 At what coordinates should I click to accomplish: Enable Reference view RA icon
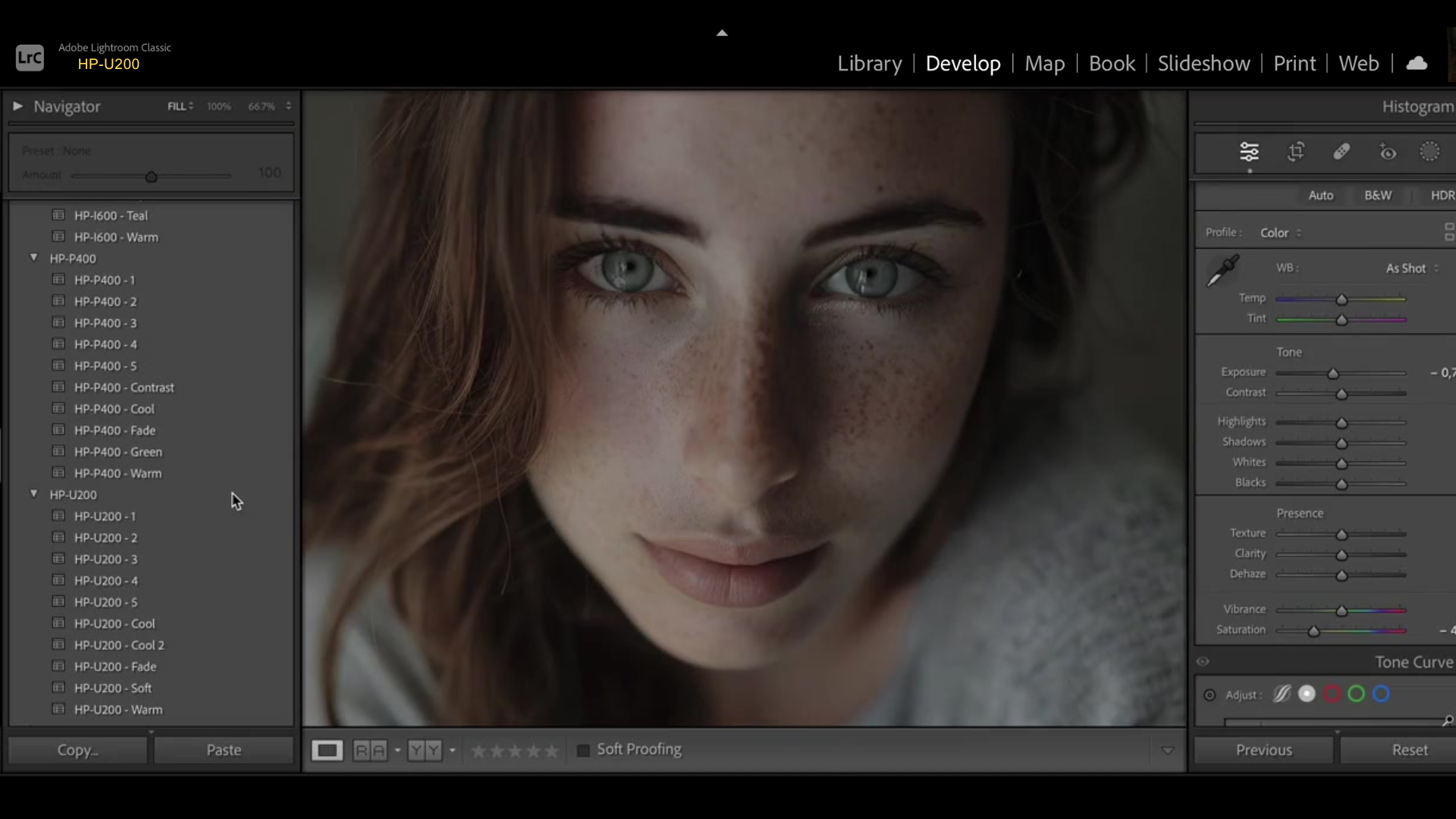coord(370,751)
